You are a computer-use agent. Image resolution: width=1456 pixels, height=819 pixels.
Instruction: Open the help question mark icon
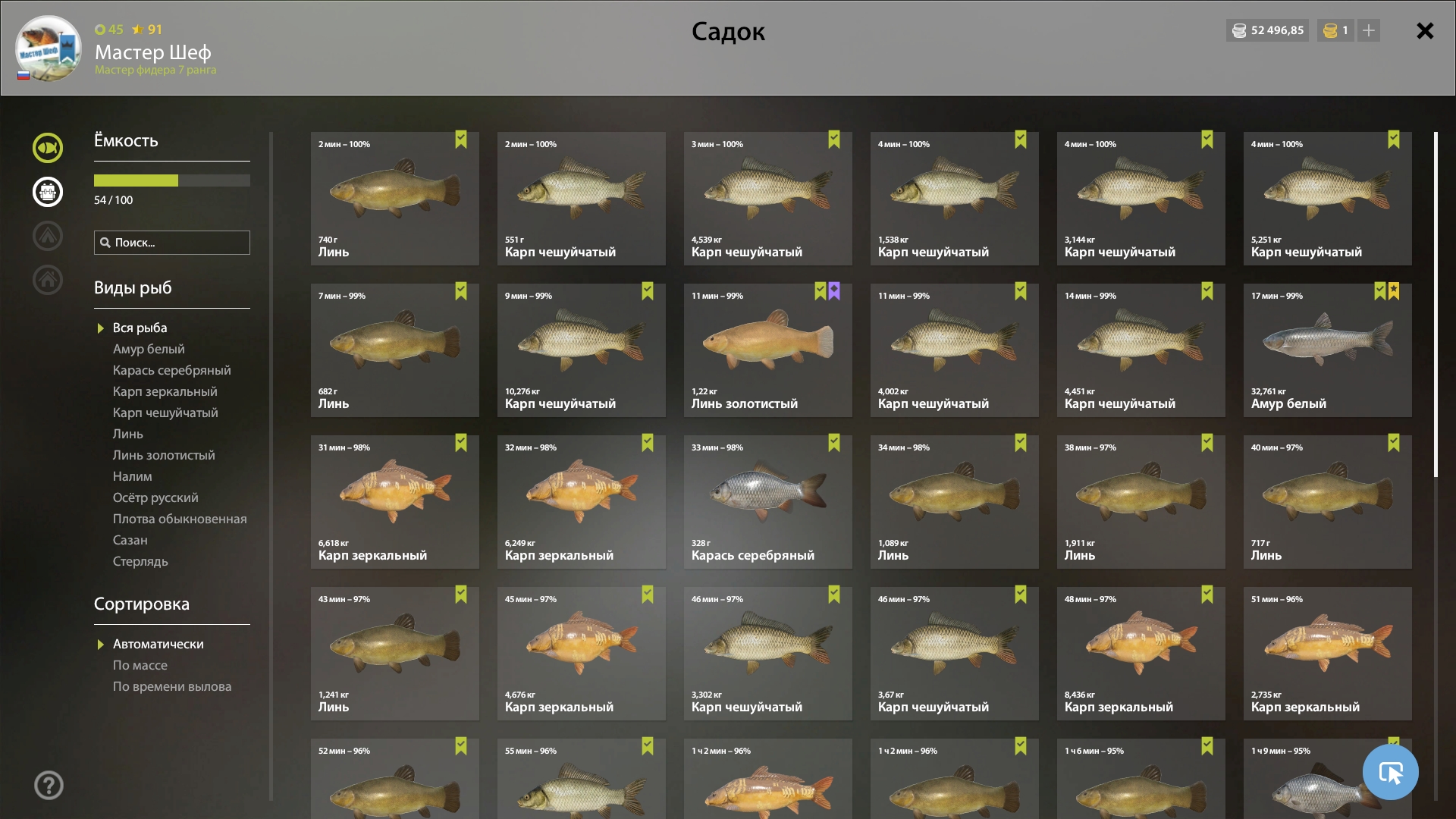pos(49,785)
